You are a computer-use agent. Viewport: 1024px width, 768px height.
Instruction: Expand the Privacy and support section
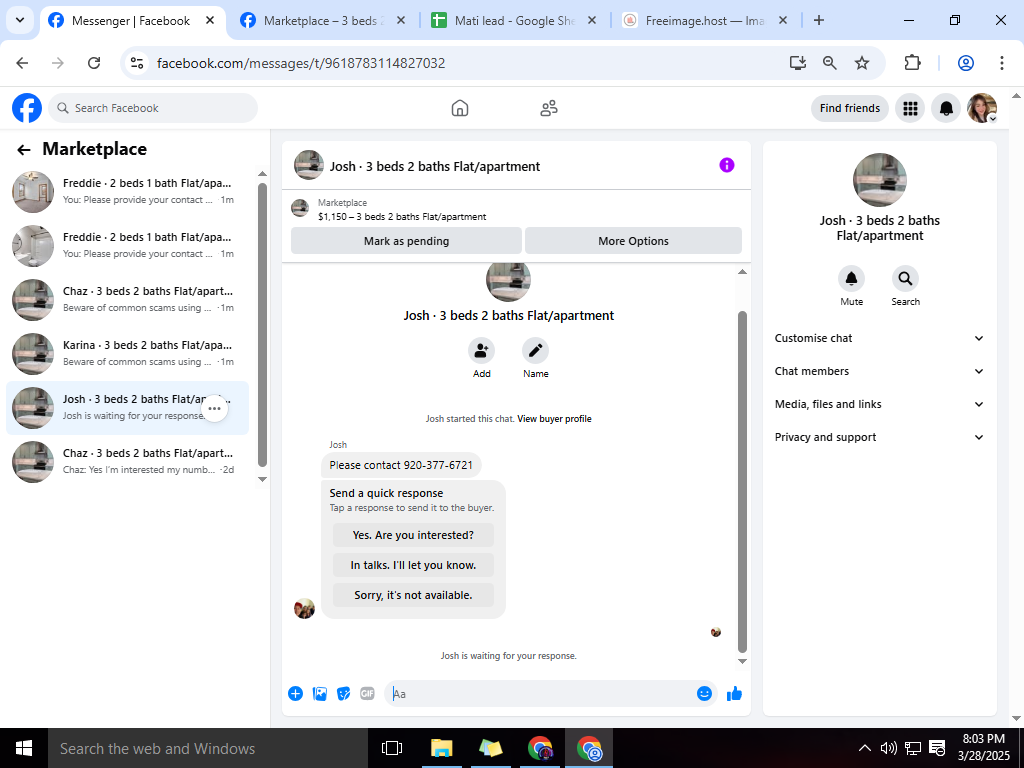click(x=879, y=438)
